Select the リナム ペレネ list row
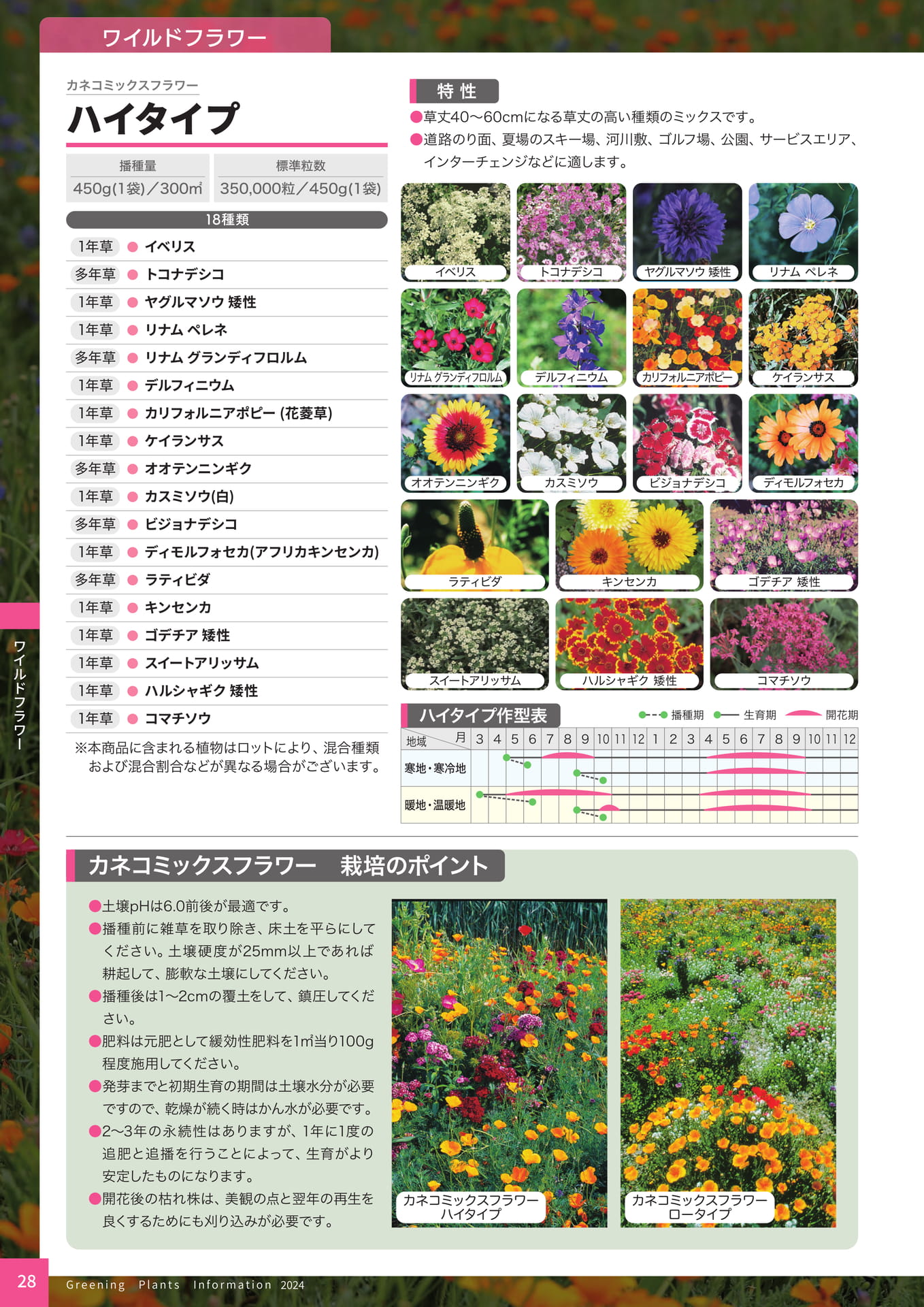 pos(227,330)
